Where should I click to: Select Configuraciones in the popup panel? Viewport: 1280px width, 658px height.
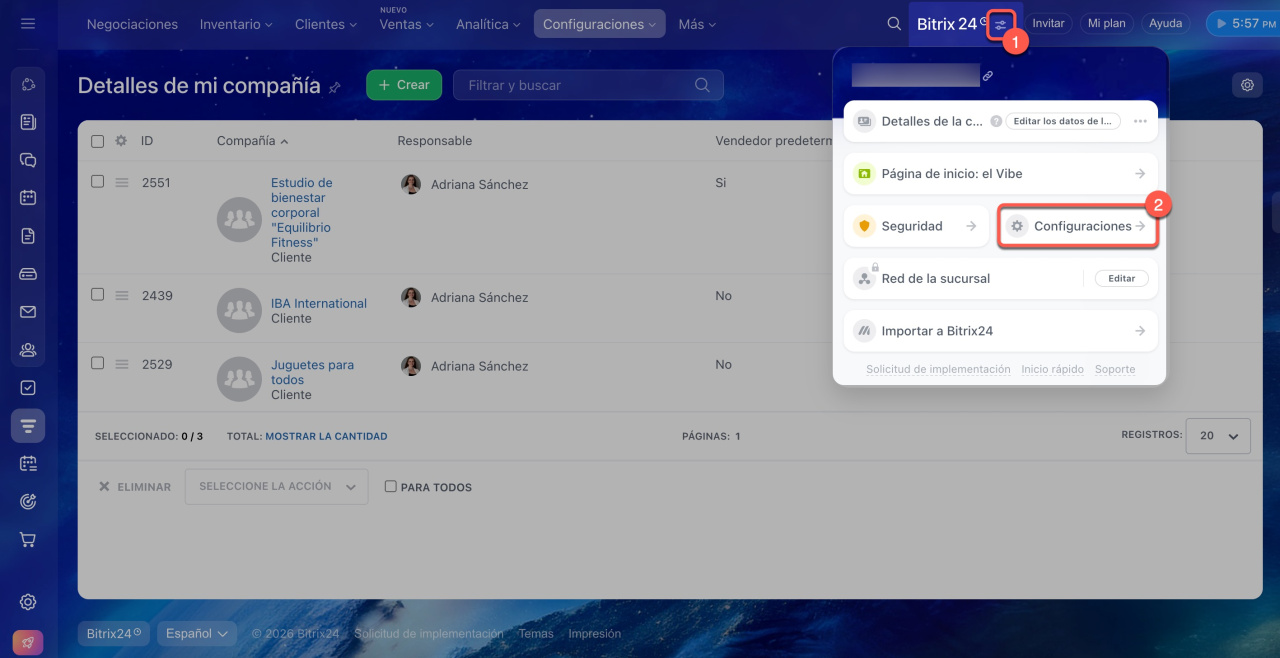tap(1078, 227)
